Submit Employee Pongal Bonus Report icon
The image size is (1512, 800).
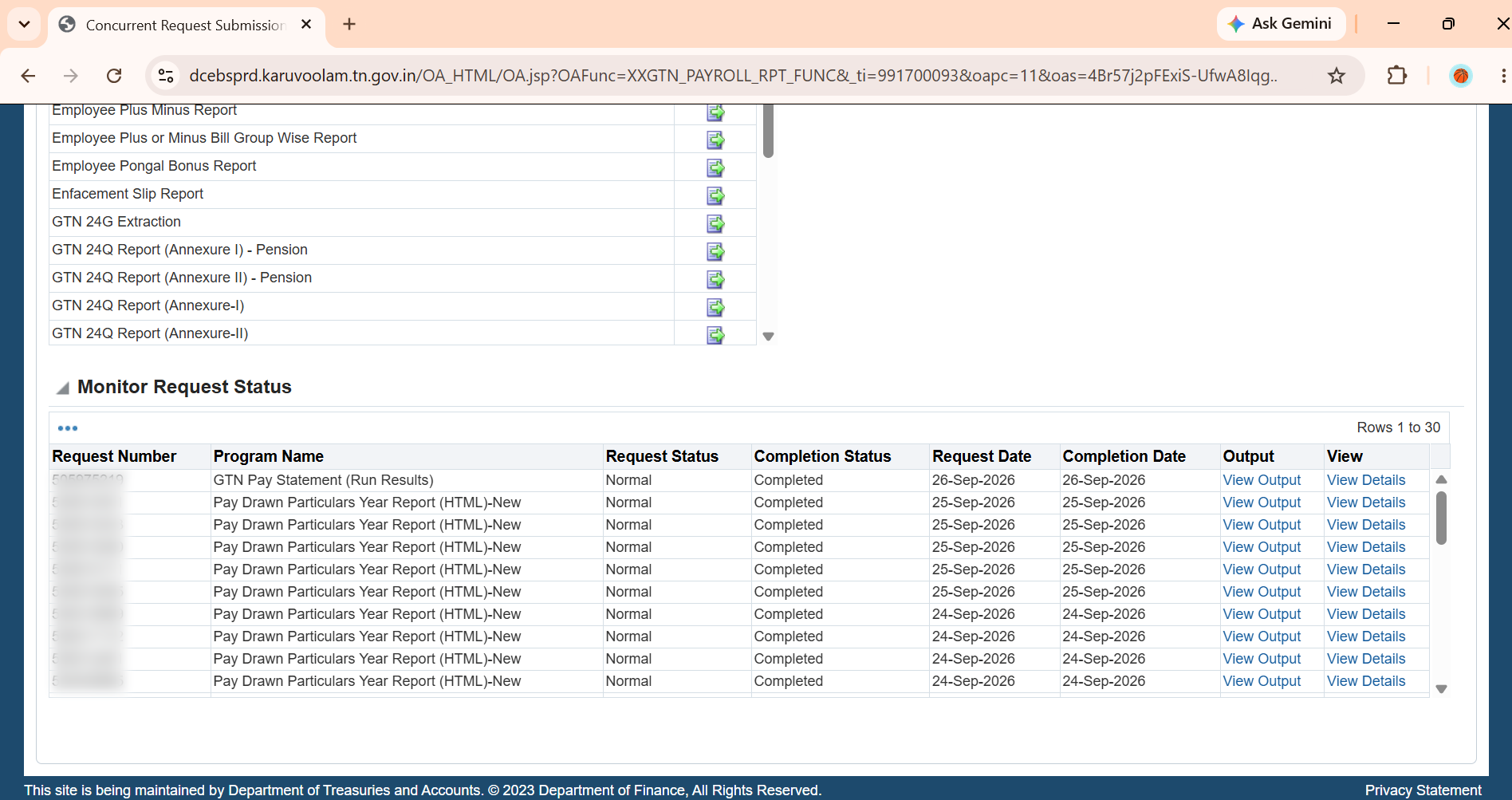tap(715, 167)
